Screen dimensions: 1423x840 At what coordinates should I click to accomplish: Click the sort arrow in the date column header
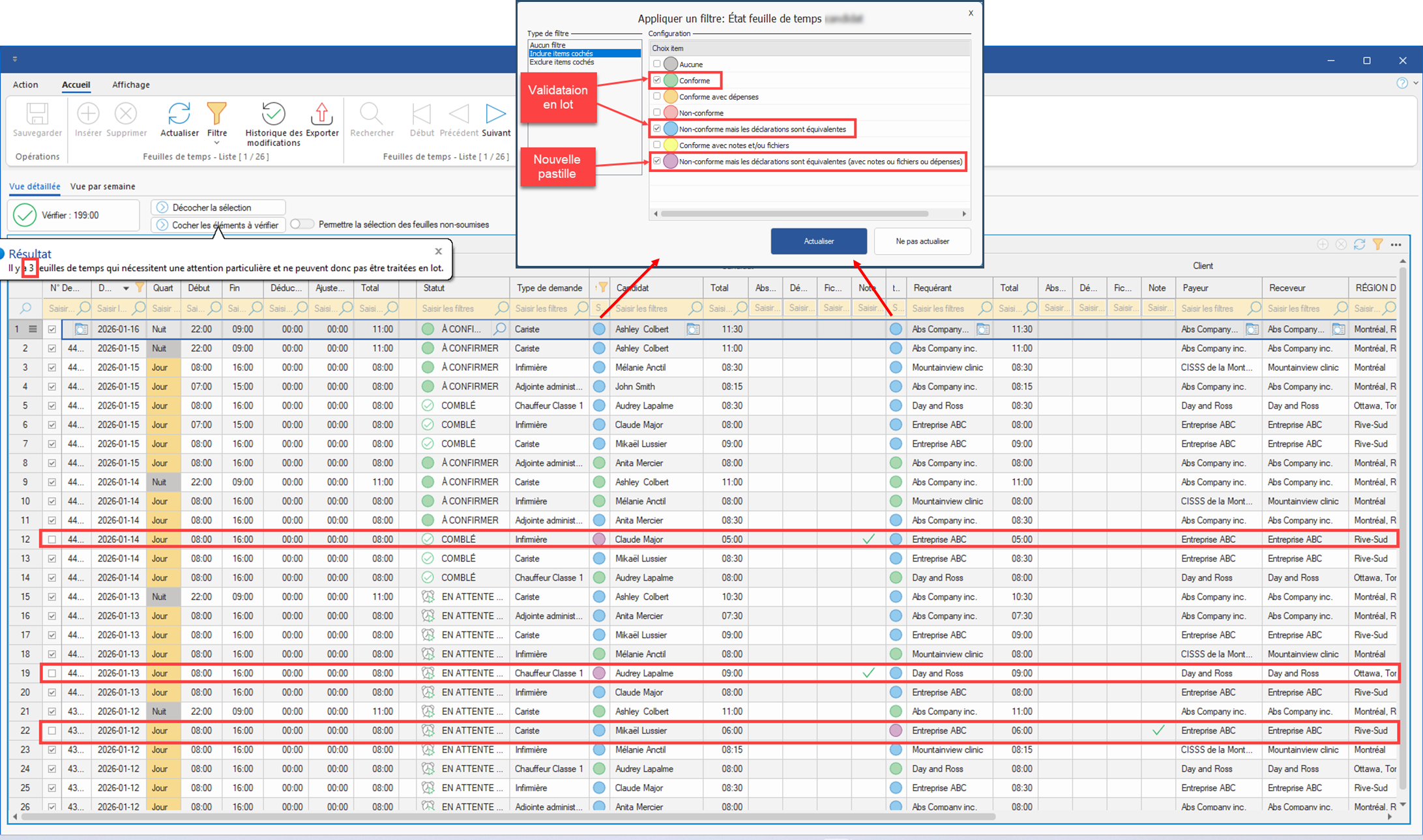[126, 288]
